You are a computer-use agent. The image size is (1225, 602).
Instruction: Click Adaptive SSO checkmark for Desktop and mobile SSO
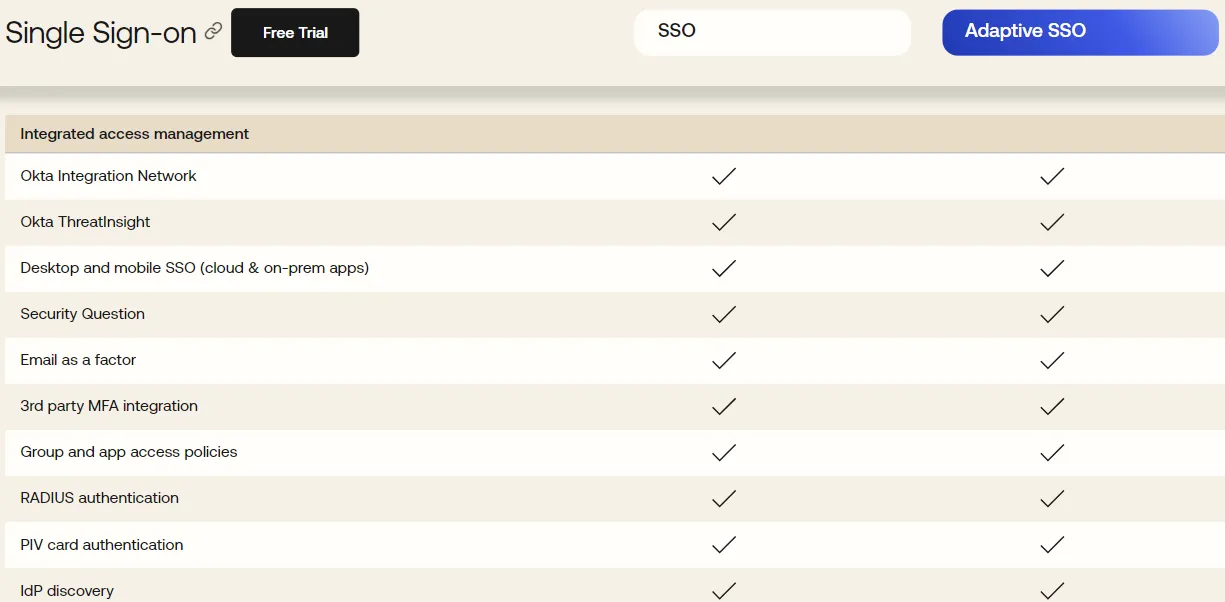click(1052, 268)
